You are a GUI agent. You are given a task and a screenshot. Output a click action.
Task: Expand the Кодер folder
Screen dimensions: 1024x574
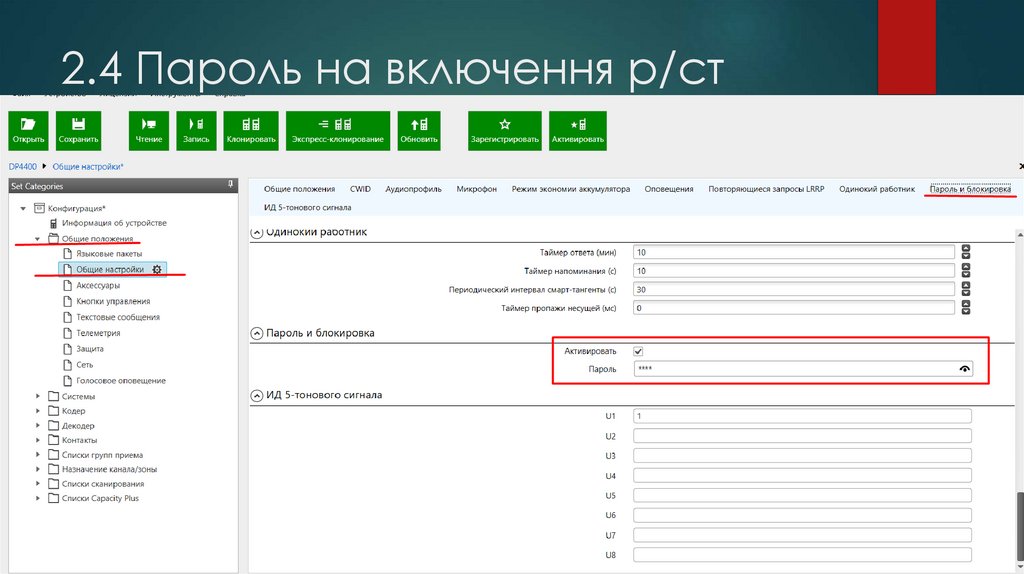pyautogui.click(x=38, y=411)
